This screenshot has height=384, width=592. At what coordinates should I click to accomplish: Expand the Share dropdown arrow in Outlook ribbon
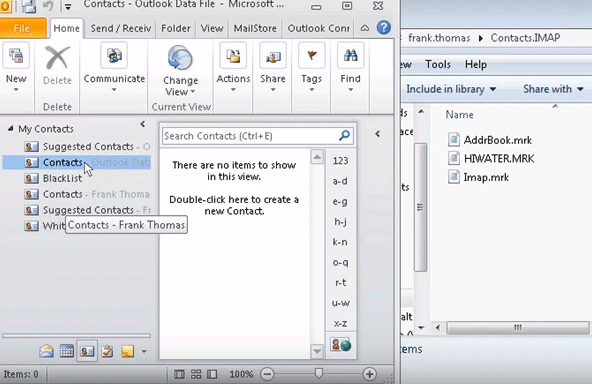[273, 90]
